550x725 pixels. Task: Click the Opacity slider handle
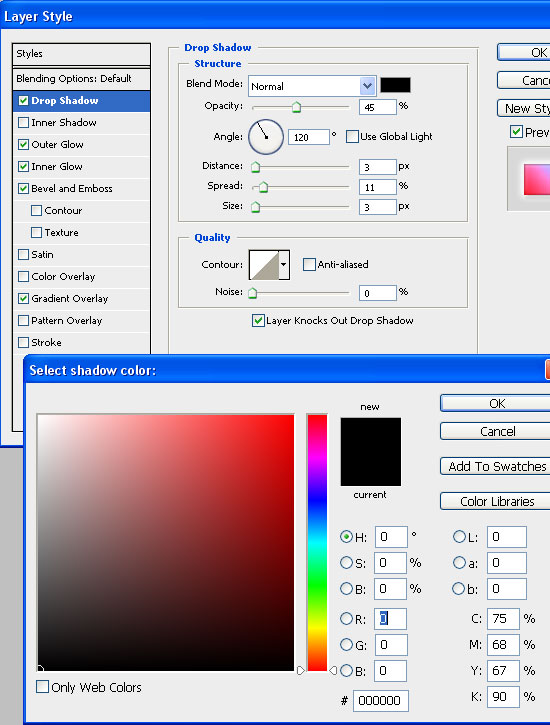(296, 108)
